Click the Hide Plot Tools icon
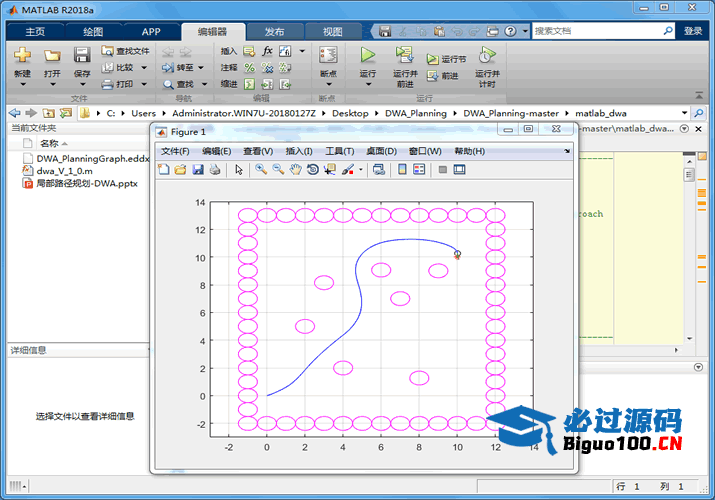This screenshot has height=500, width=715. tap(442, 170)
